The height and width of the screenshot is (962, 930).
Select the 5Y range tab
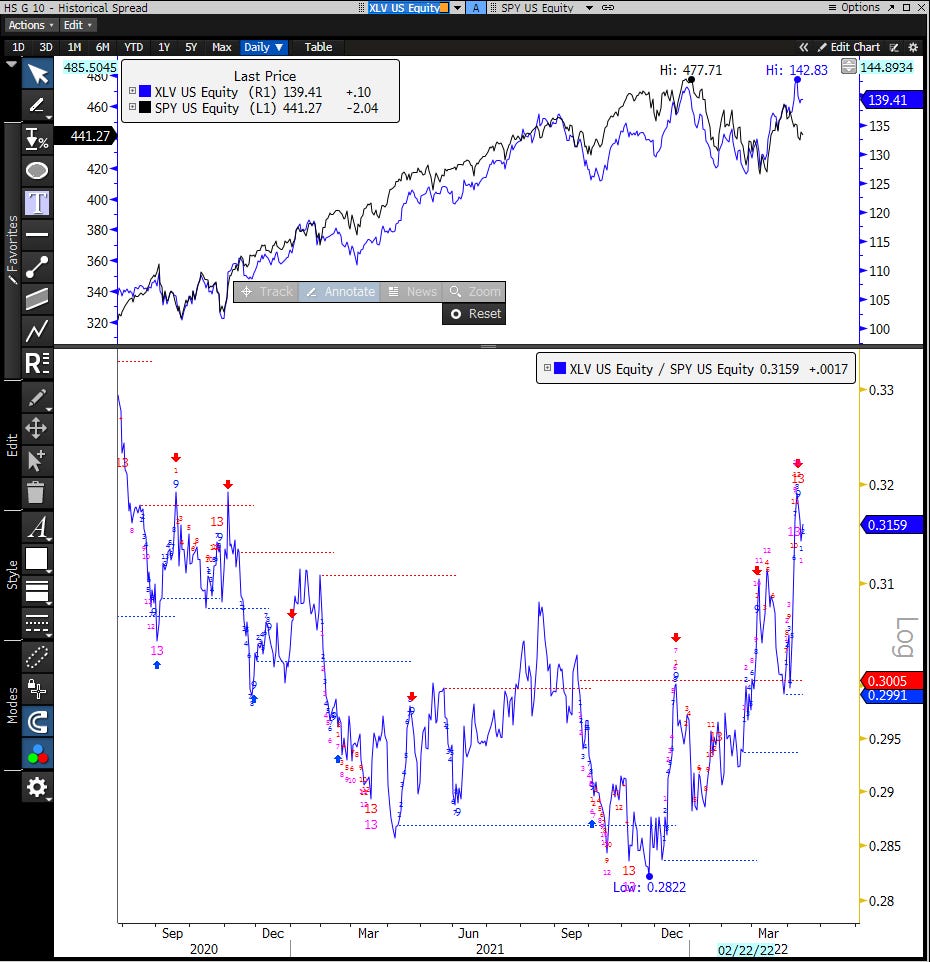pyautogui.click(x=191, y=47)
